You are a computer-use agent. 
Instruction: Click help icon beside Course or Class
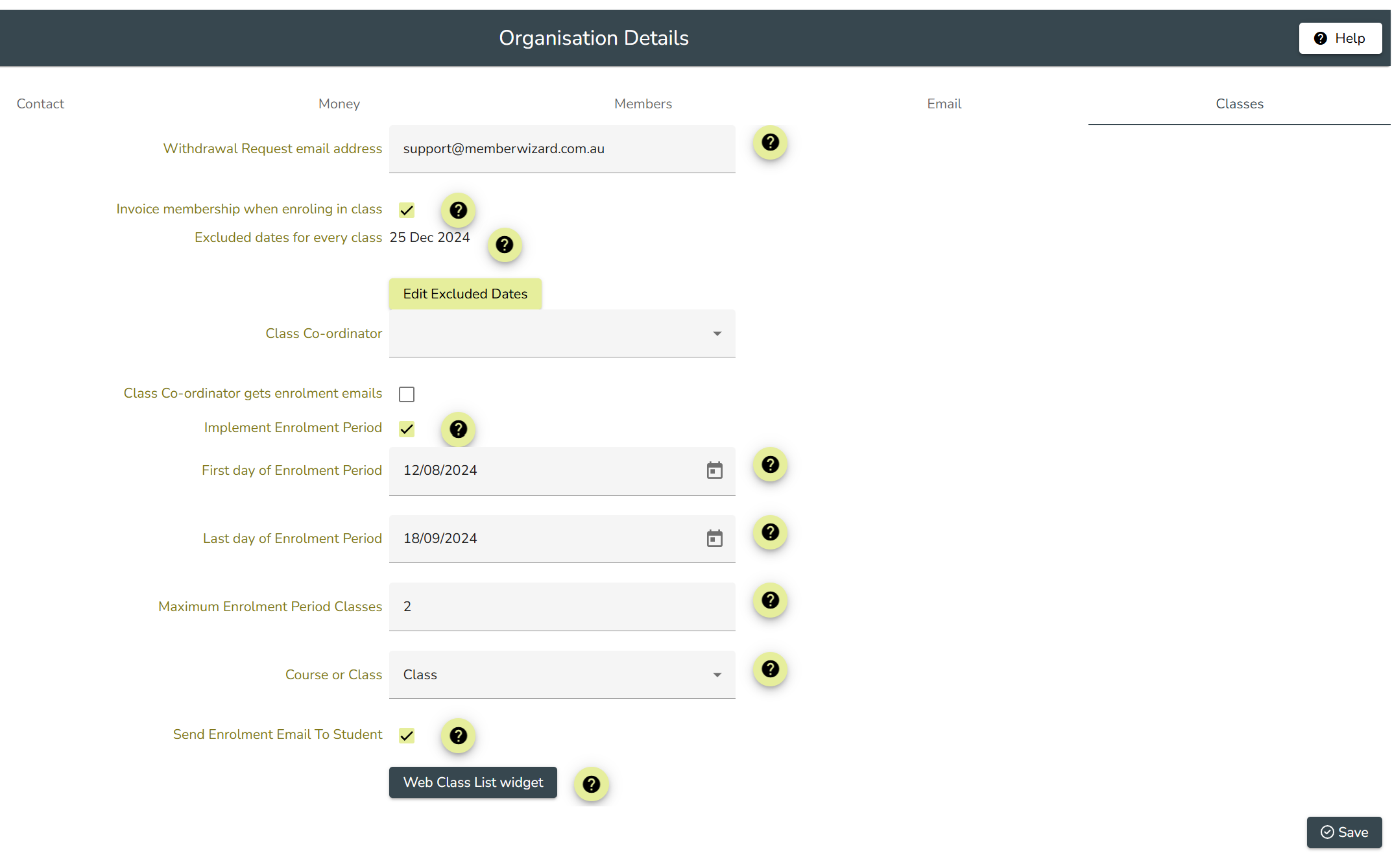(x=770, y=669)
